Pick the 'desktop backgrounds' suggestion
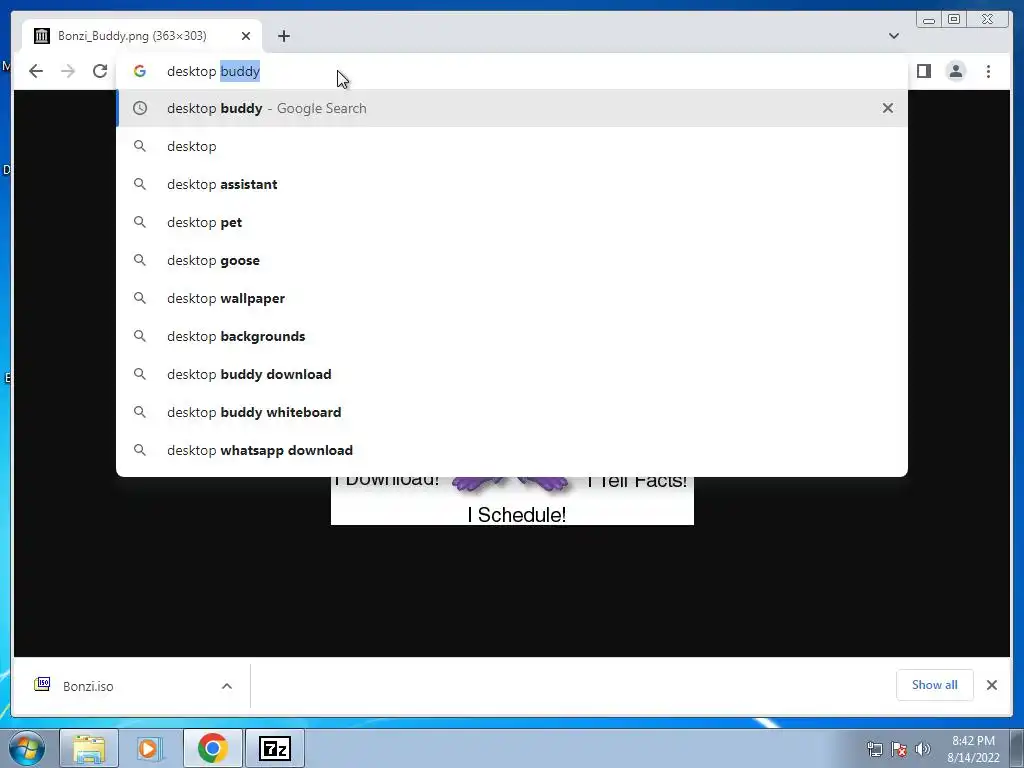Screen dimensions: 1024x768 pos(511,336)
